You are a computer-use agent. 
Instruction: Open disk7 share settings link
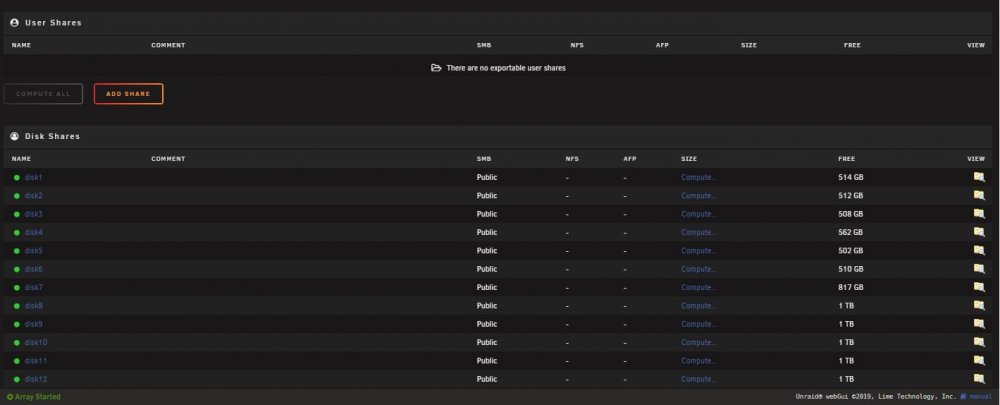tap(33, 288)
